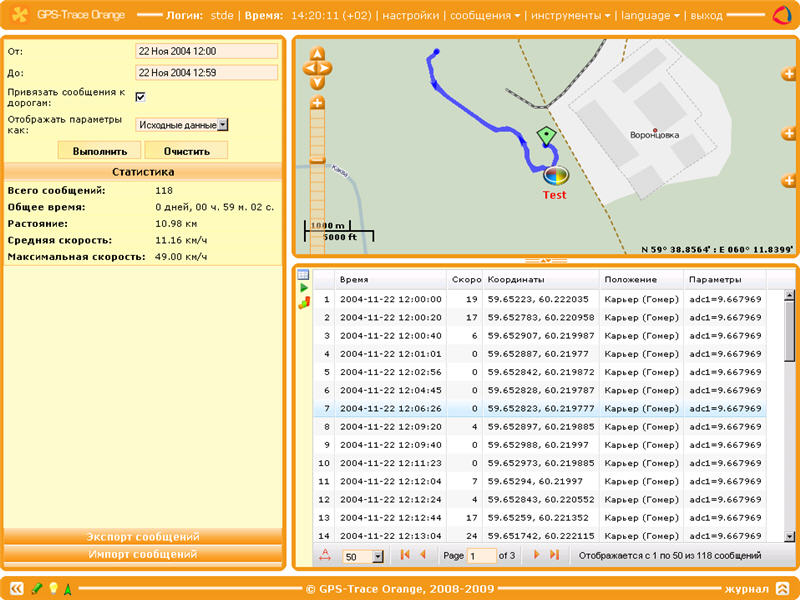Viewport: 800px width, 600px height.
Task: Open the Экспорт сообщений section
Action: (143, 537)
